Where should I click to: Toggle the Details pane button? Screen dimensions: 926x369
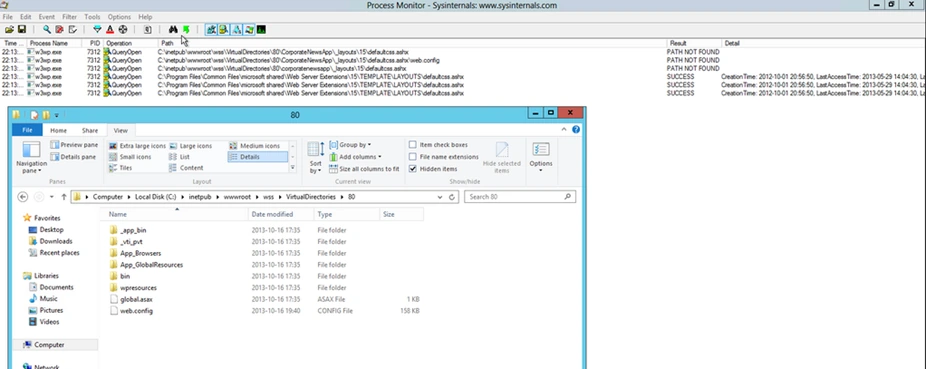click(74, 156)
